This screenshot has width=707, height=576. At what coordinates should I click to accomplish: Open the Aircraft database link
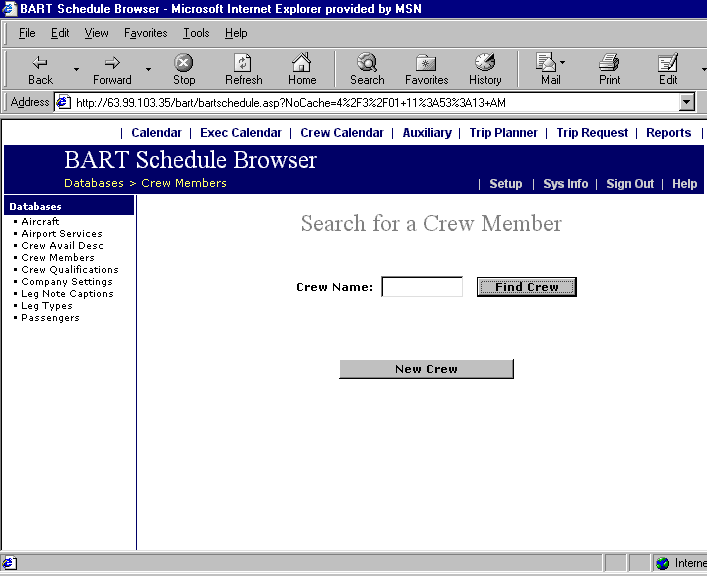point(40,222)
